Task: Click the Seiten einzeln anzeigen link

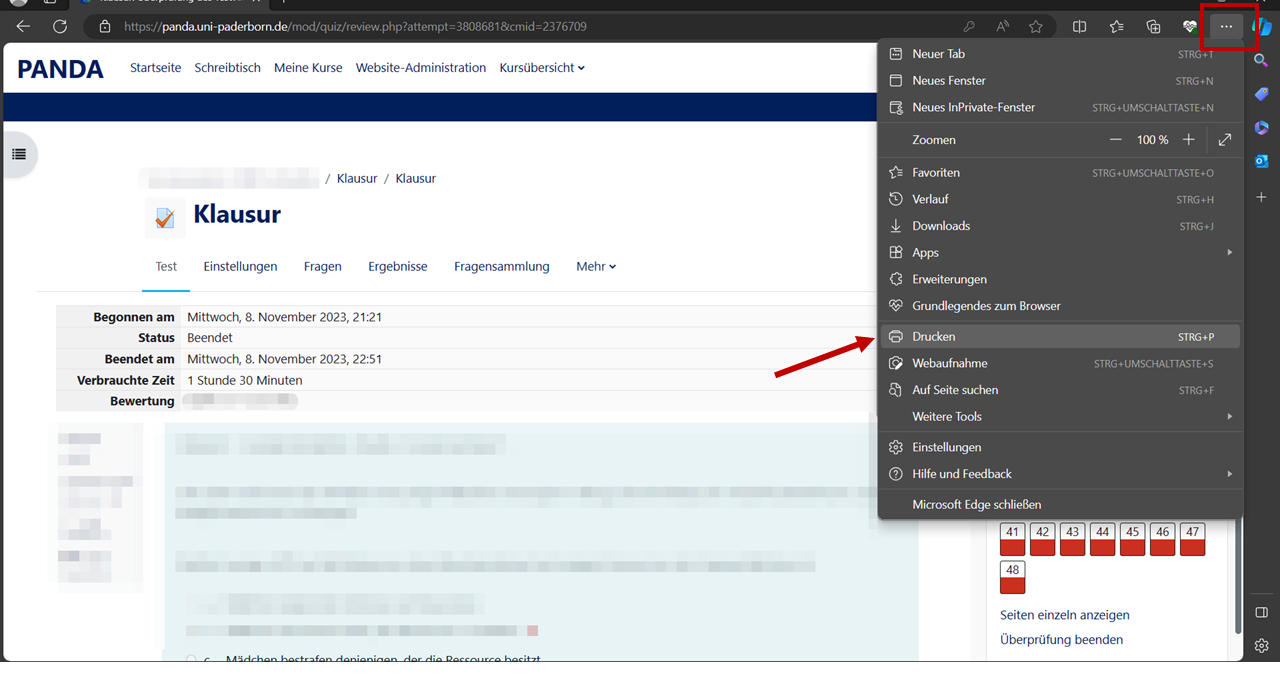Action: 1064,615
